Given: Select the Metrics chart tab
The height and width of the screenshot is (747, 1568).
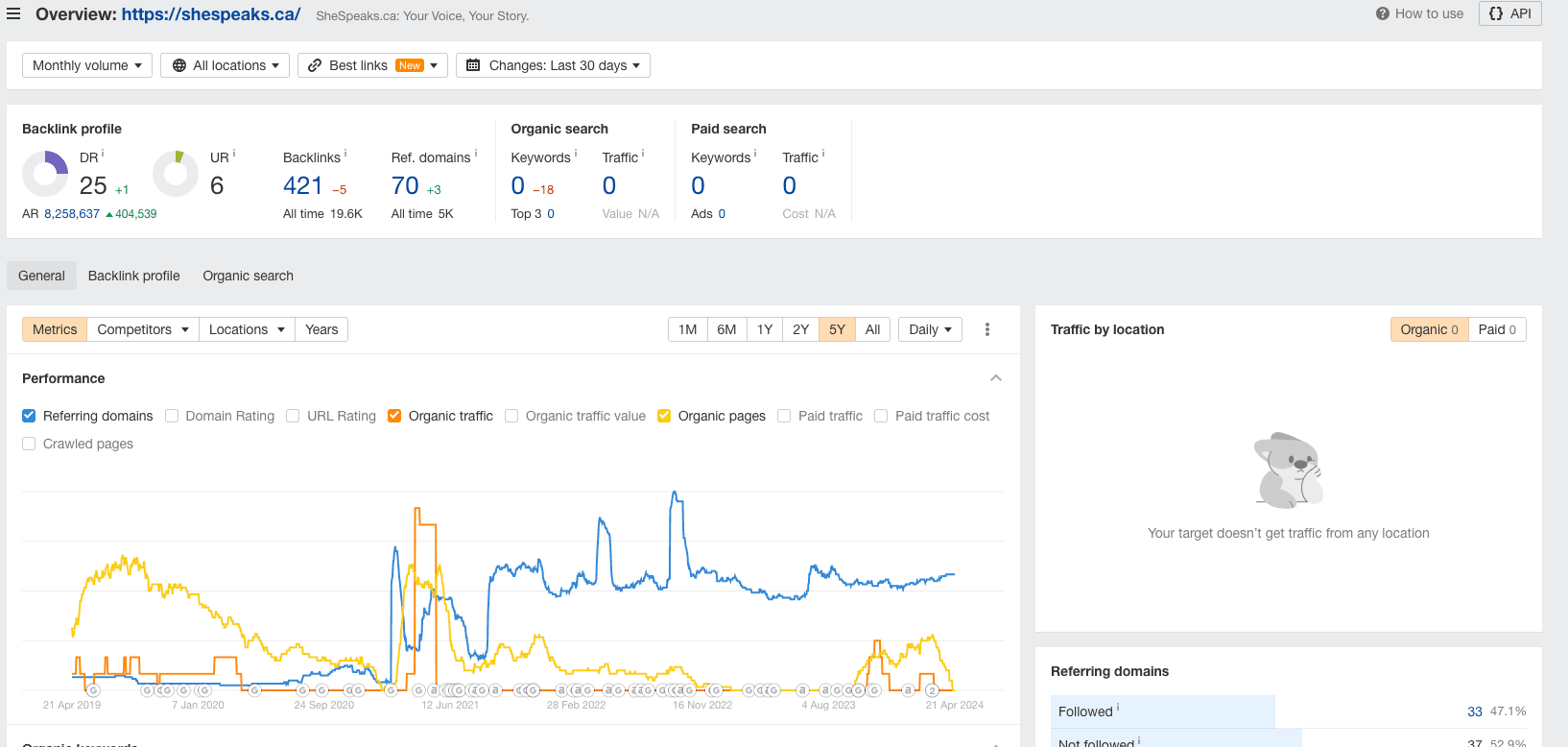Looking at the screenshot, I should click(55, 329).
